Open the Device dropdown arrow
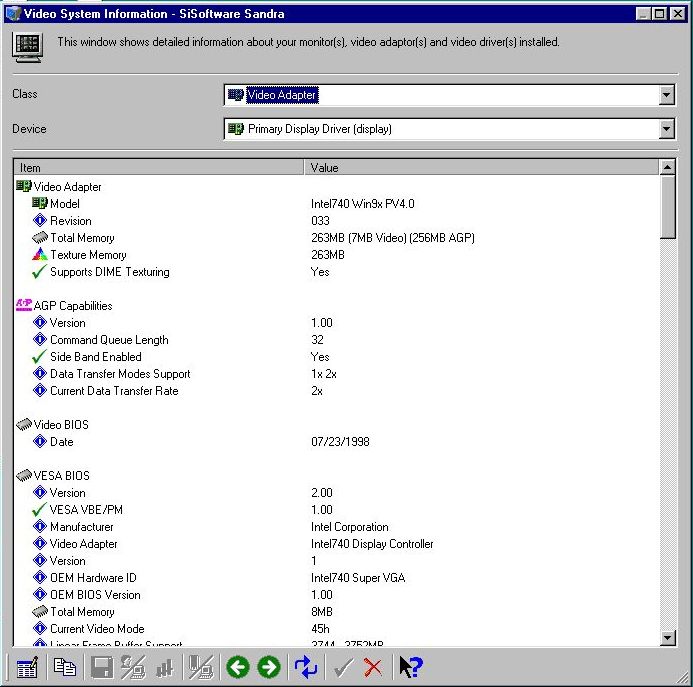 (x=666, y=129)
